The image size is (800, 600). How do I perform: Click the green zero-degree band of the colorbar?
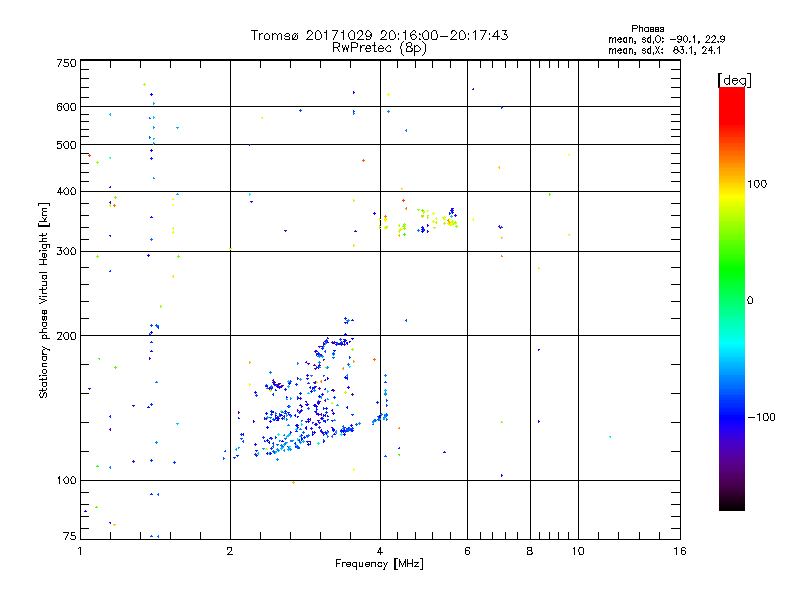tap(732, 300)
